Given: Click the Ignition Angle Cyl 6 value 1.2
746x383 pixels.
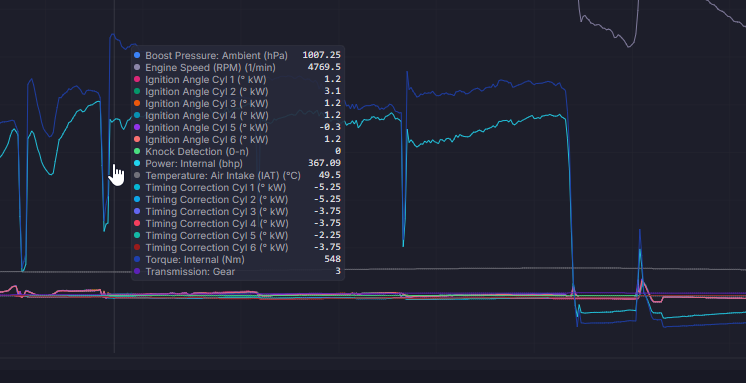Looking at the screenshot, I should [x=334, y=139].
